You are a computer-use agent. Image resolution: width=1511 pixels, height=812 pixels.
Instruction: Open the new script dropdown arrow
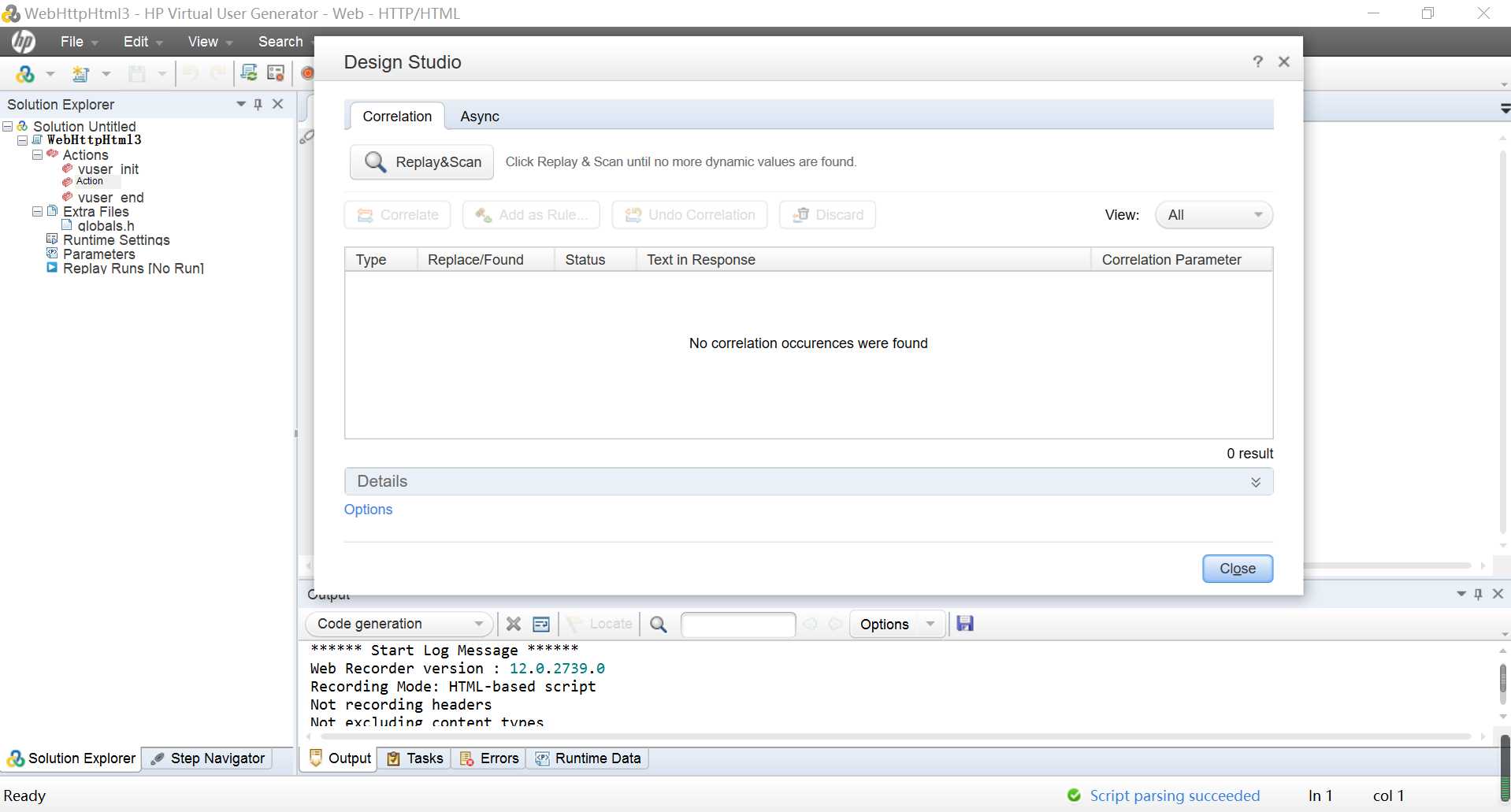(106, 74)
